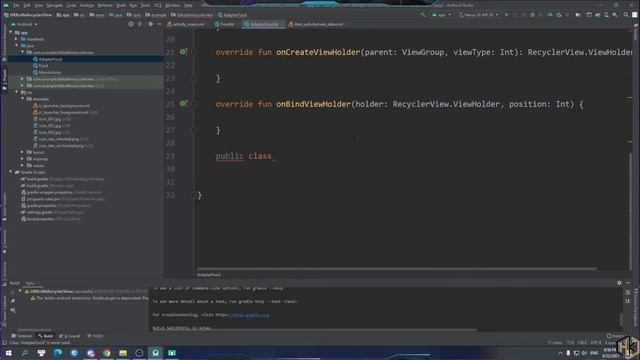Click the app breadcrumb in navigation bar
Screen dimensions: 640x360
click(x=63, y=15)
